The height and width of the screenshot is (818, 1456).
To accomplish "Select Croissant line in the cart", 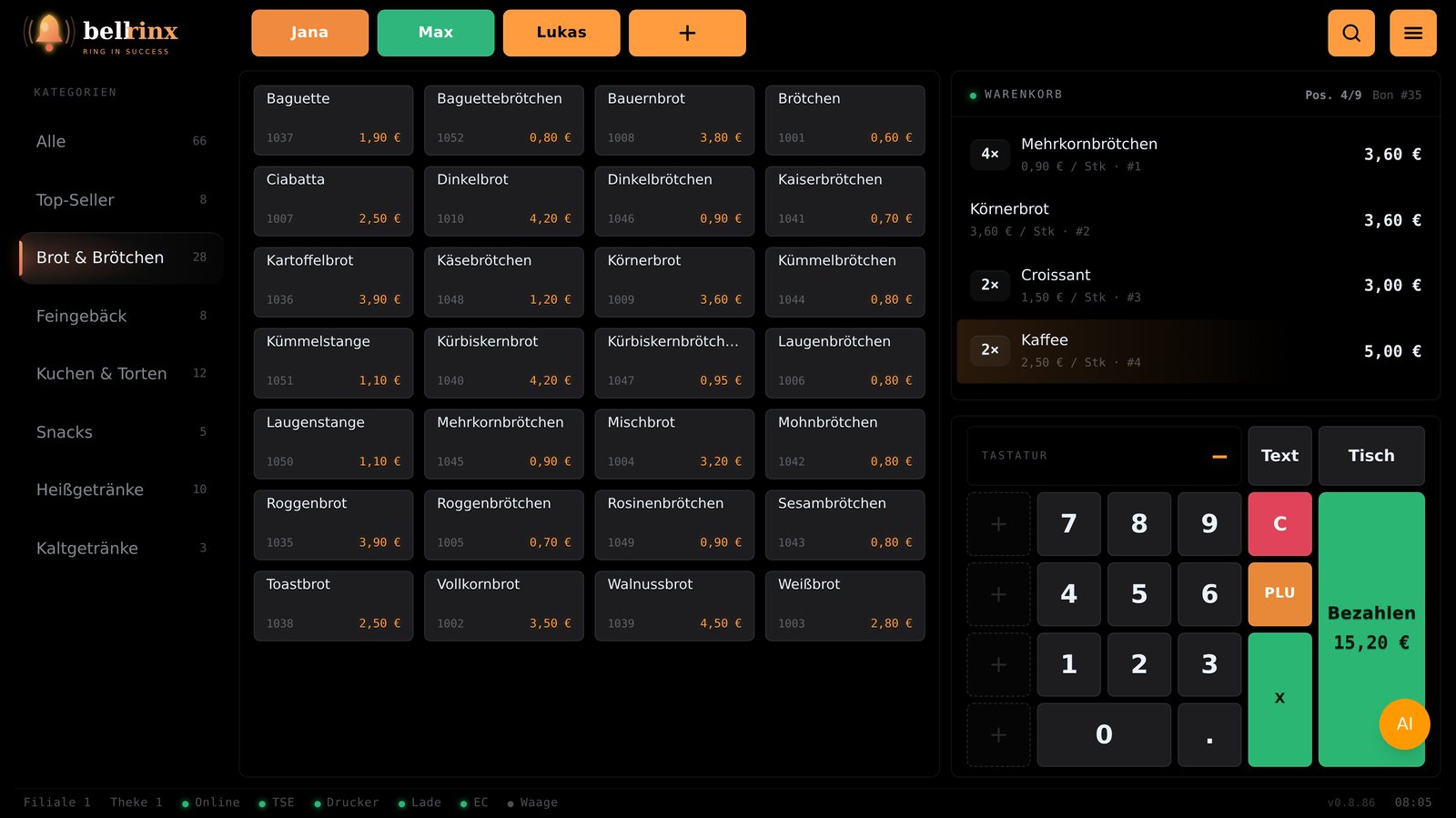I will (x=1196, y=286).
